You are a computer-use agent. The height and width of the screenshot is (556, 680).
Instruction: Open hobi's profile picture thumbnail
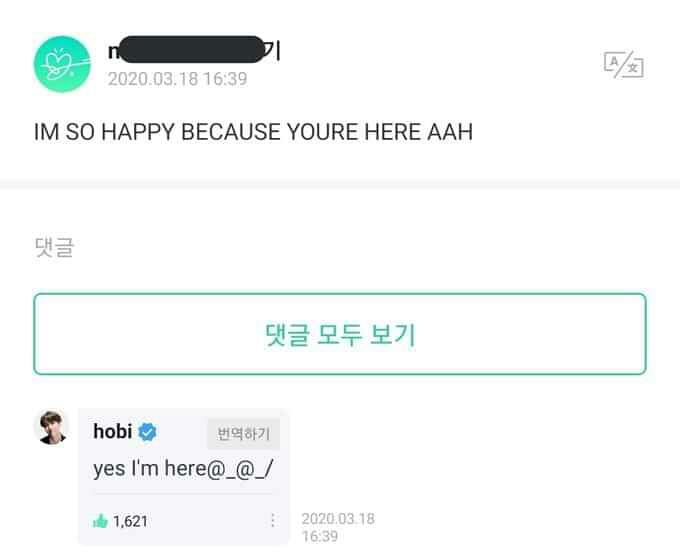(52, 427)
